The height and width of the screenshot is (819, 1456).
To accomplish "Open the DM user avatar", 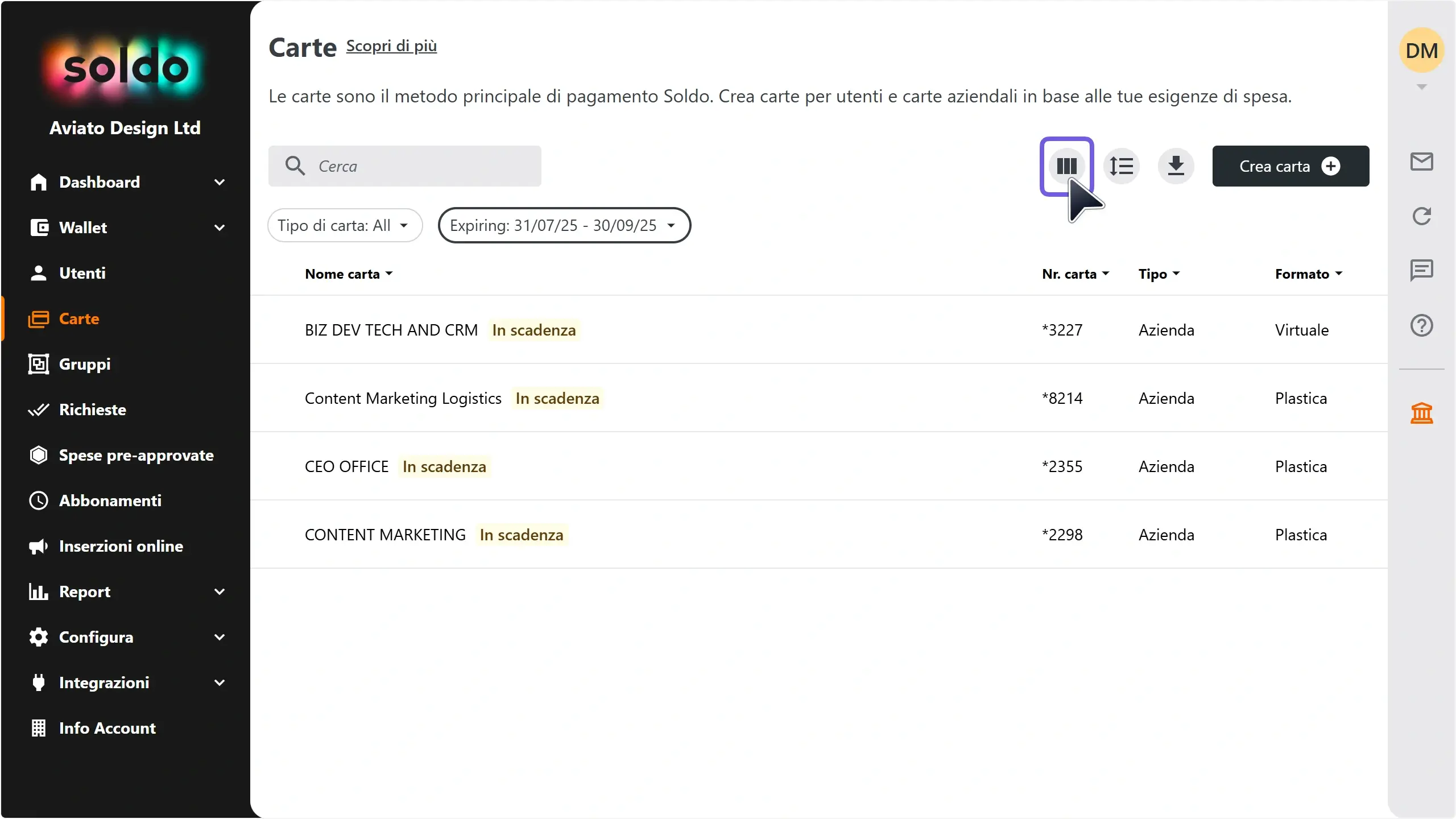I will [x=1421, y=51].
